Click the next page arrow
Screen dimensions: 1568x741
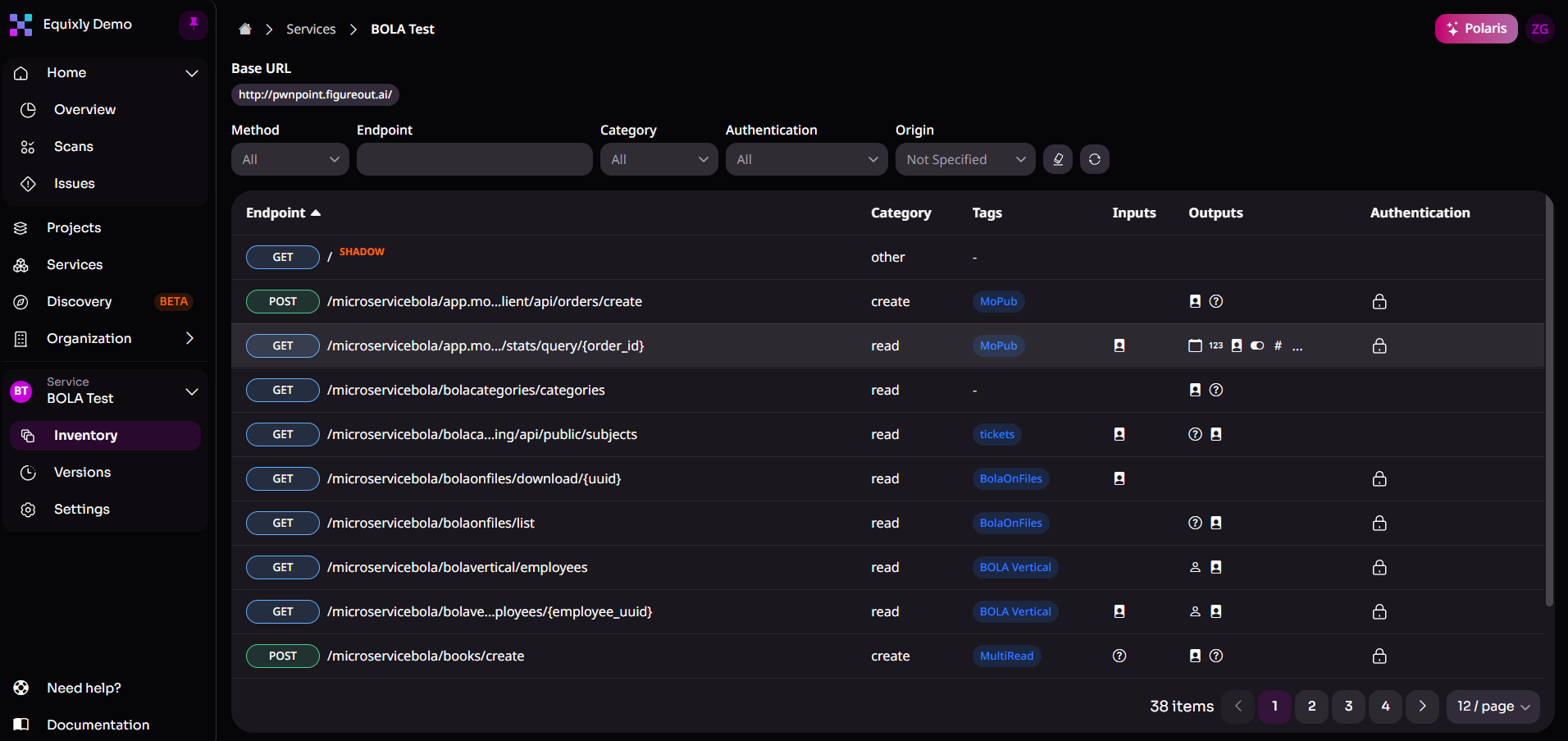coord(1422,707)
